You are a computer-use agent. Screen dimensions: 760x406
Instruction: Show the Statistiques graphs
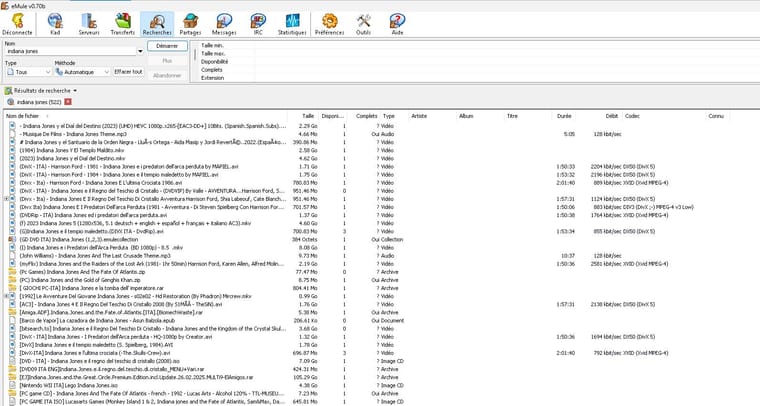[x=292, y=22]
